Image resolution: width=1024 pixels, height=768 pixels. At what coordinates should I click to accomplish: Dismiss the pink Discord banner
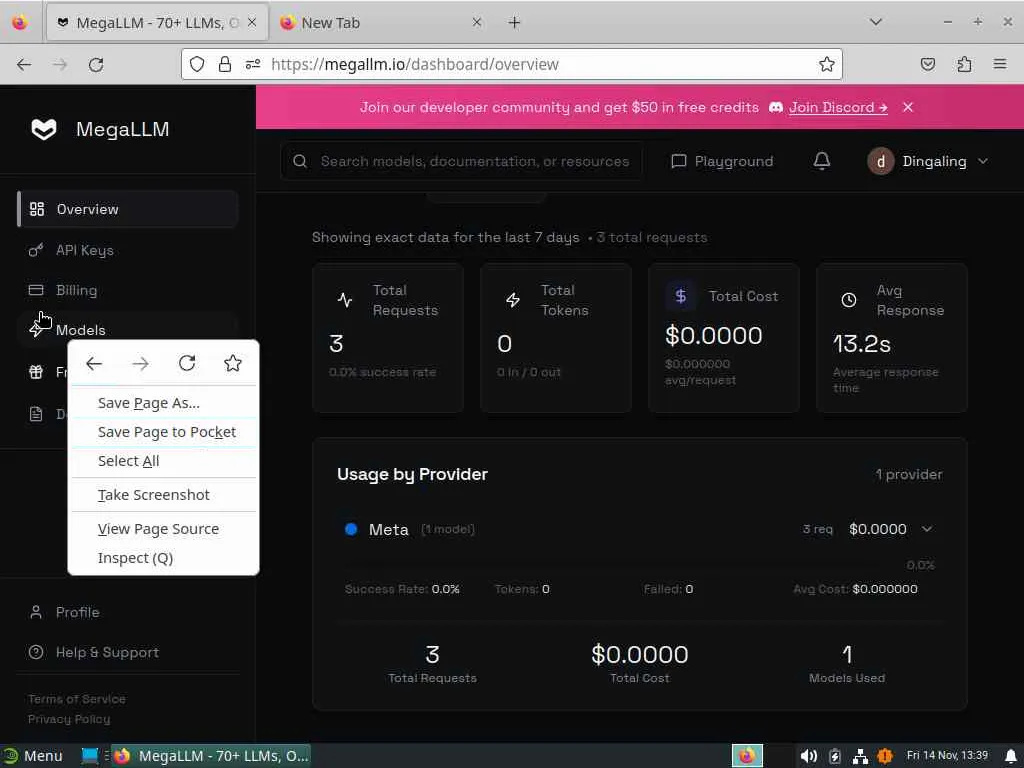coord(908,107)
